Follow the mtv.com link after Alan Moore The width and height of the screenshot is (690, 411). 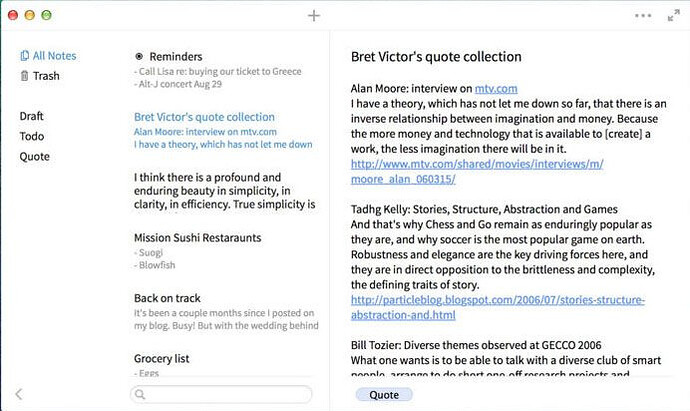tap(496, 90)
